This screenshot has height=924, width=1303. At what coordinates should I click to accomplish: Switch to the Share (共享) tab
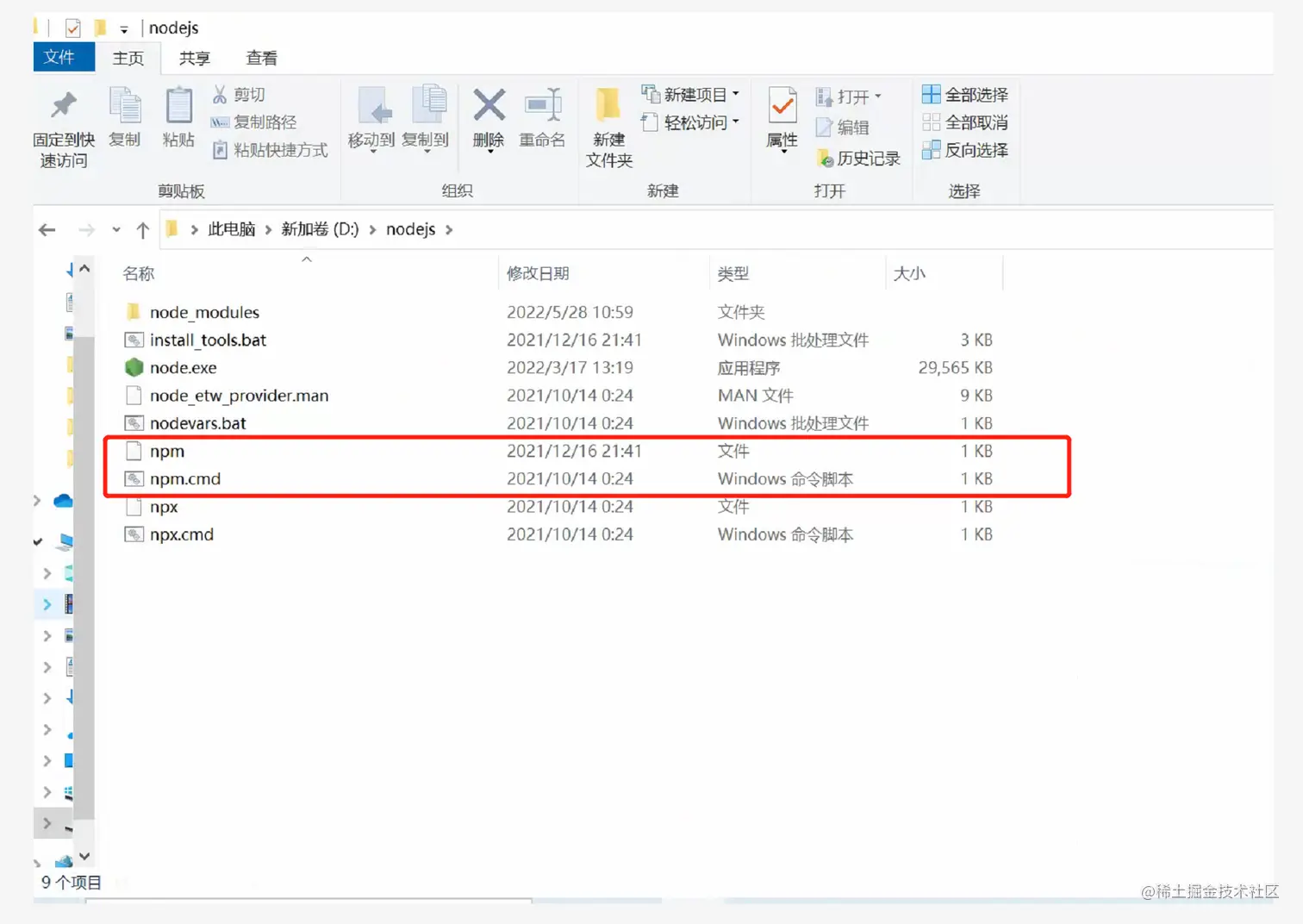[194, 58]
